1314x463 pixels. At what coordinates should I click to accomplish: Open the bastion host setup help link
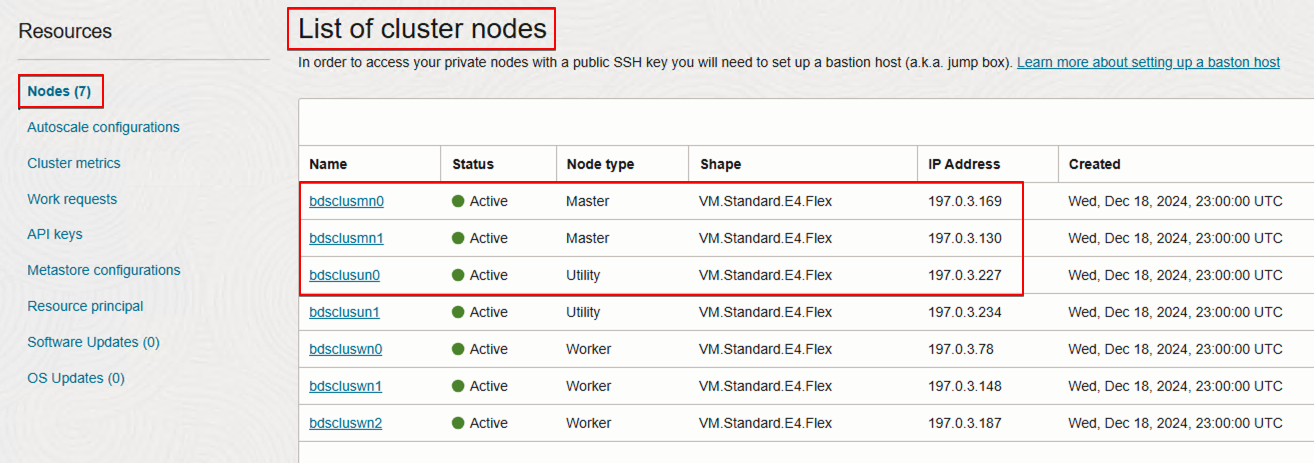pos(1148,62)
